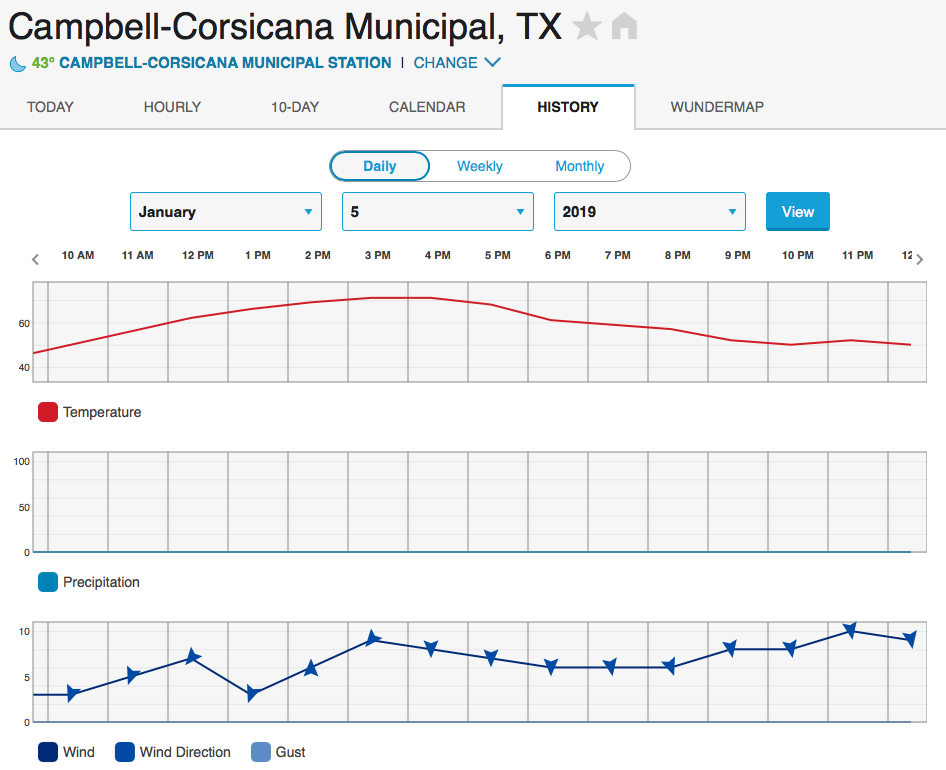Click the wind direction marker at 11 PM
The image size is (946, 770).
(850, 631)
